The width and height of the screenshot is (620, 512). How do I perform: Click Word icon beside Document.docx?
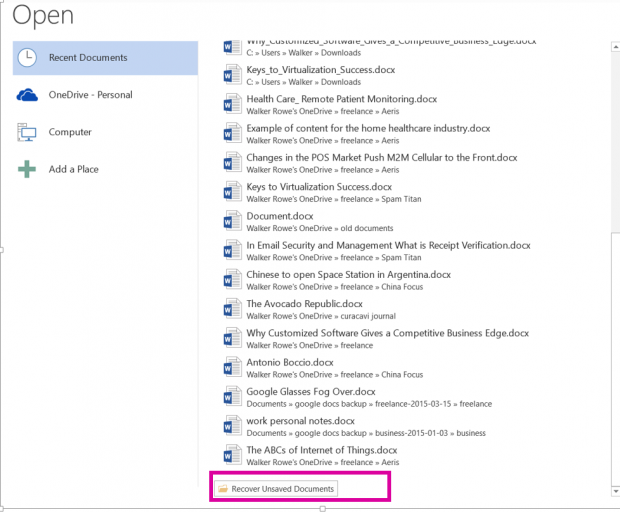pos(232,221)
